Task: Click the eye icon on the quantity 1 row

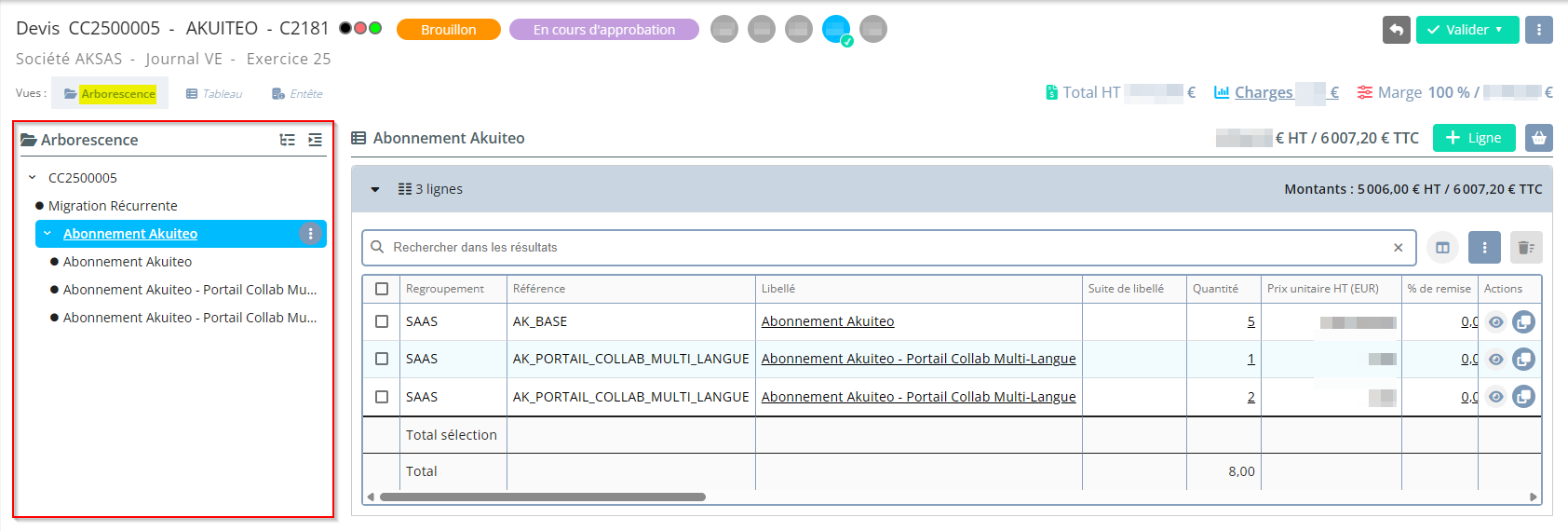Action: (1495, 359)
